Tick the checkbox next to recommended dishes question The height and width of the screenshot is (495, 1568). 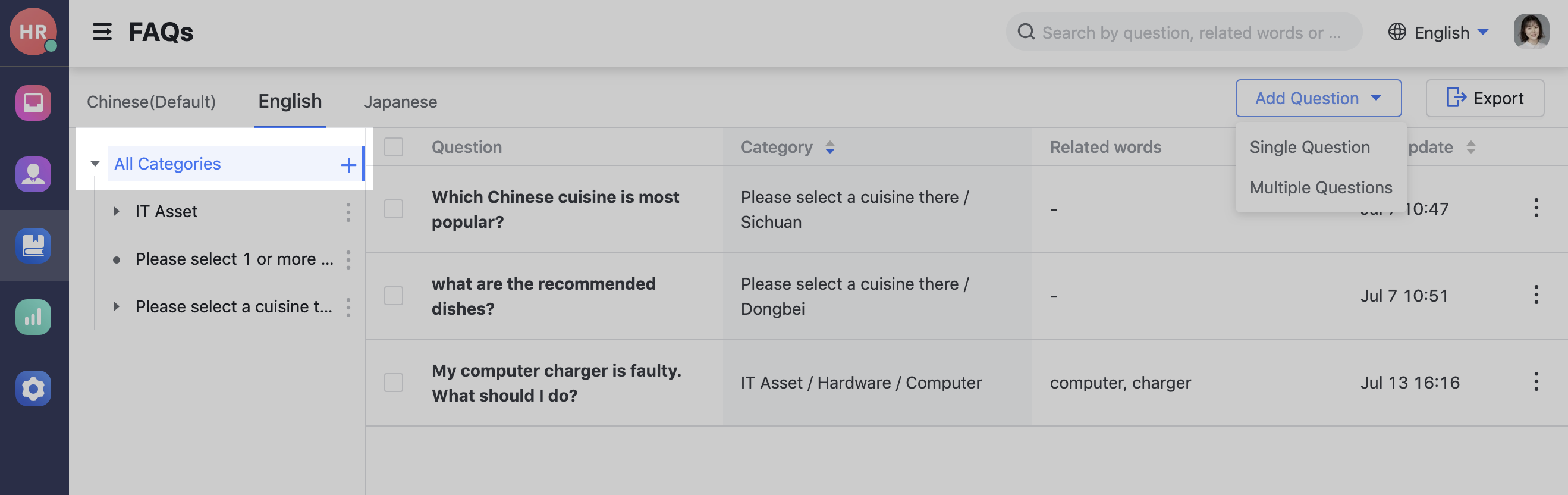(x=392, y=296)
